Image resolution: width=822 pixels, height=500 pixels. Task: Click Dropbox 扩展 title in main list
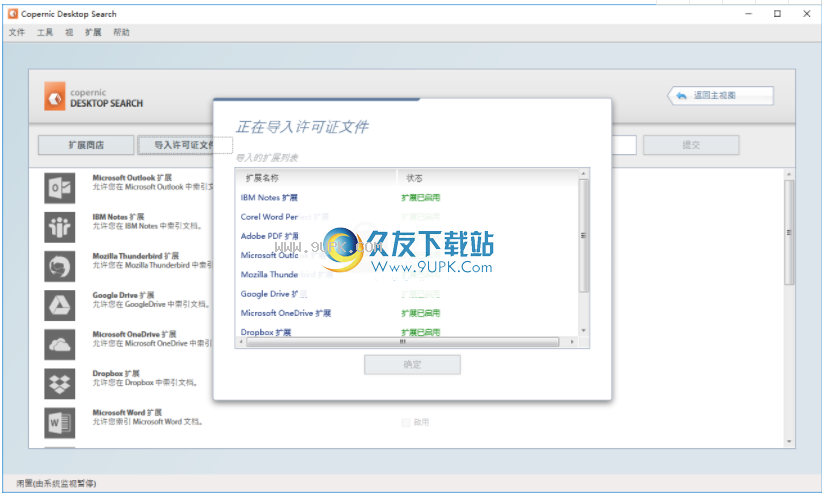point(116,373)
